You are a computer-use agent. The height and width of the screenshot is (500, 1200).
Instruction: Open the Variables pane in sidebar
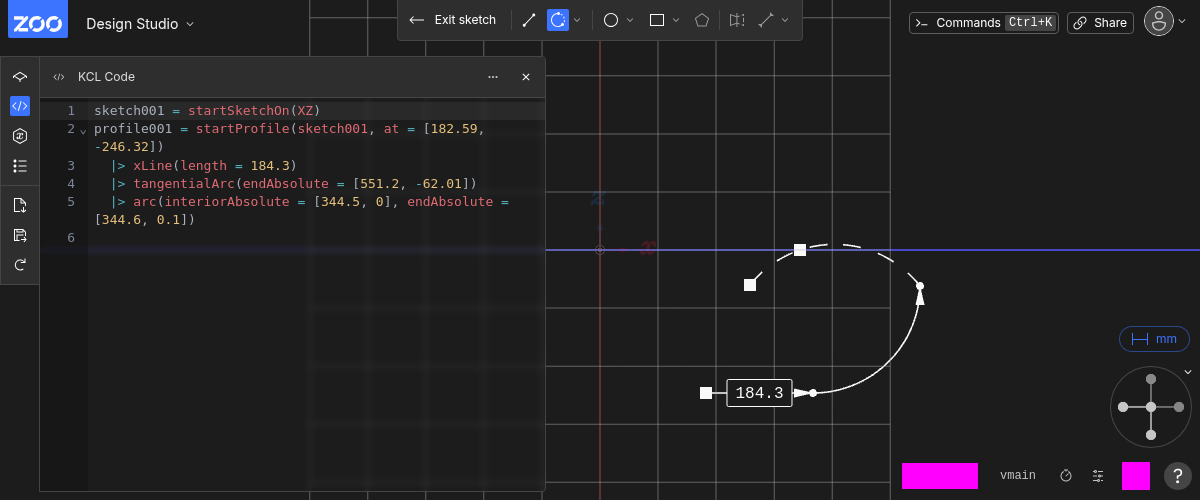click(x=20, y=136)
